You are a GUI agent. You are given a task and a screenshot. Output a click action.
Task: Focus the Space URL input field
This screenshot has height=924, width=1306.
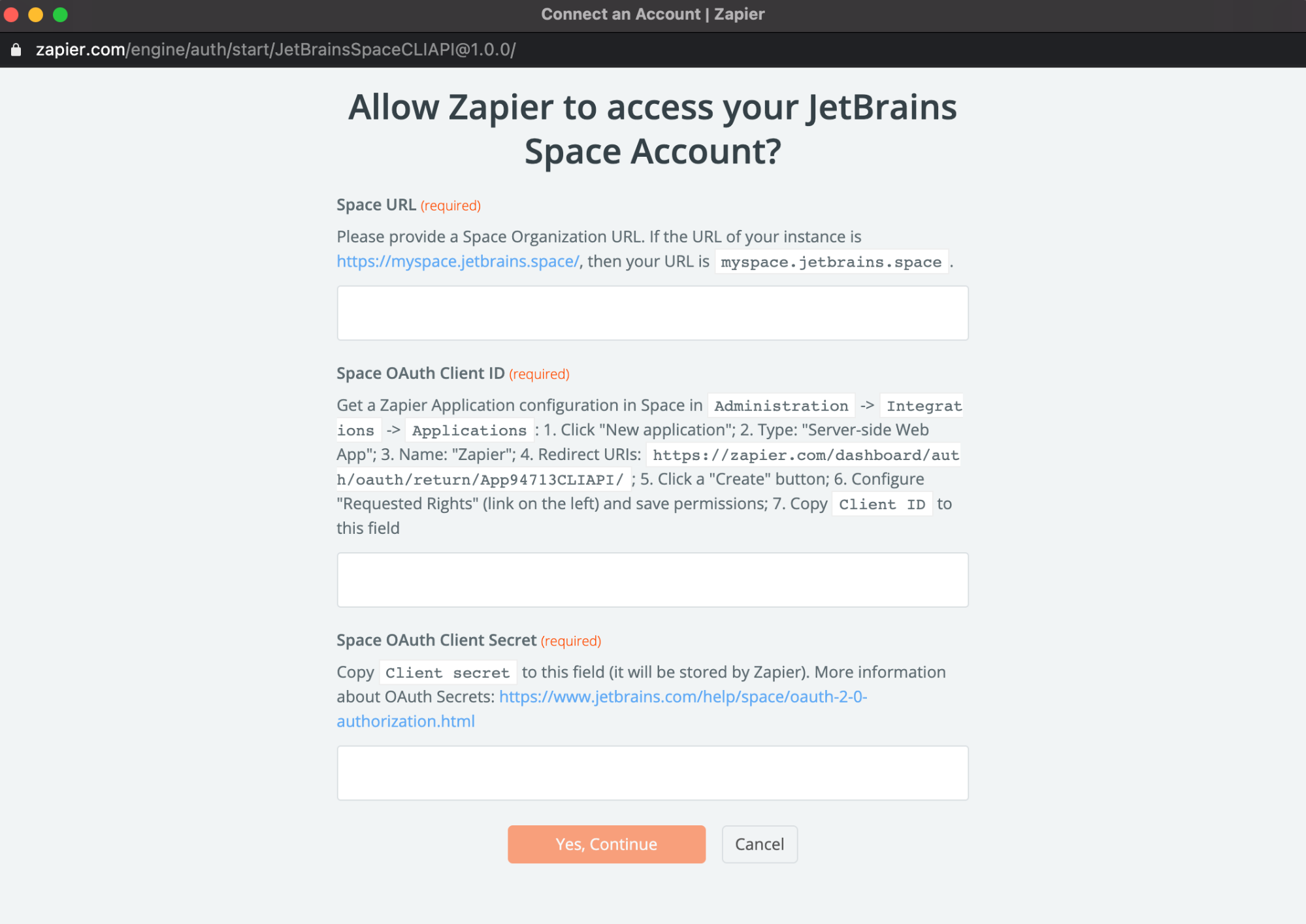tap(652, 313)
